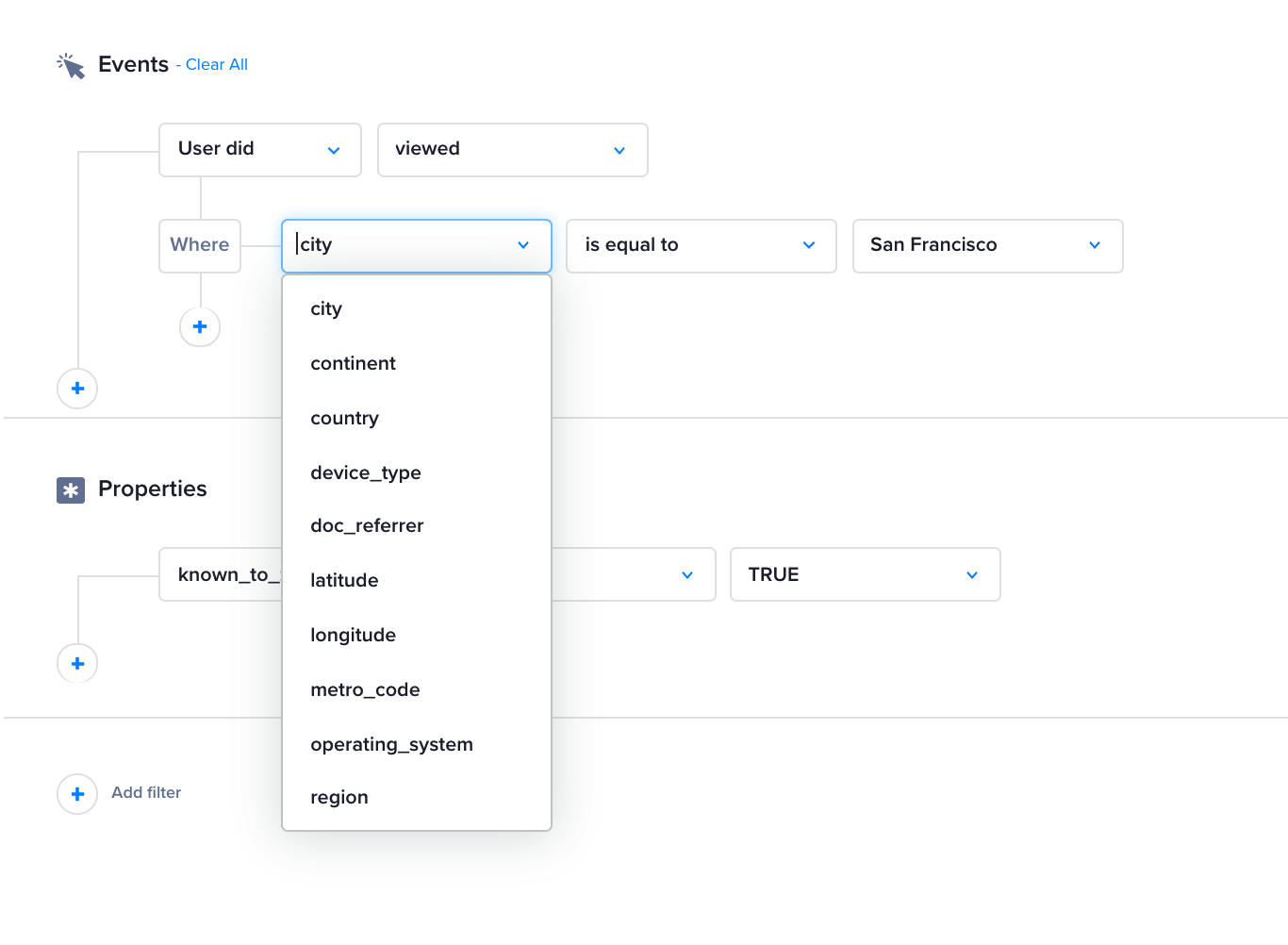Select doc_referrer option

point(367,526)
